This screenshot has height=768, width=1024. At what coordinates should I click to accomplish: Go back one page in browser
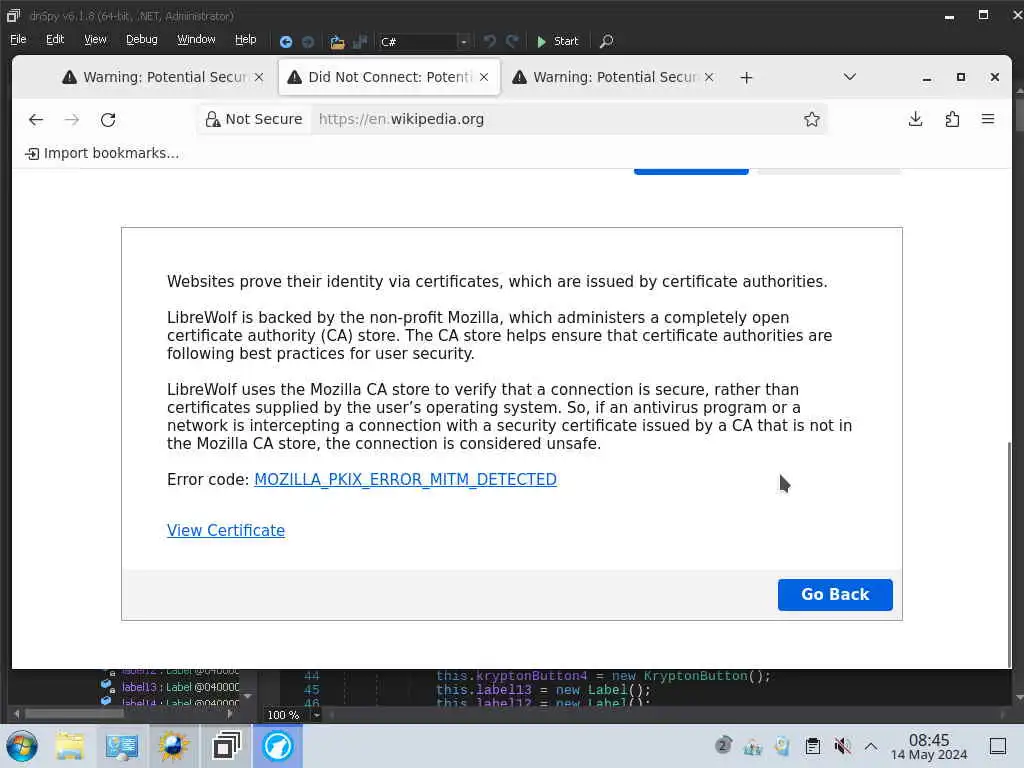(x=36, y=120)
